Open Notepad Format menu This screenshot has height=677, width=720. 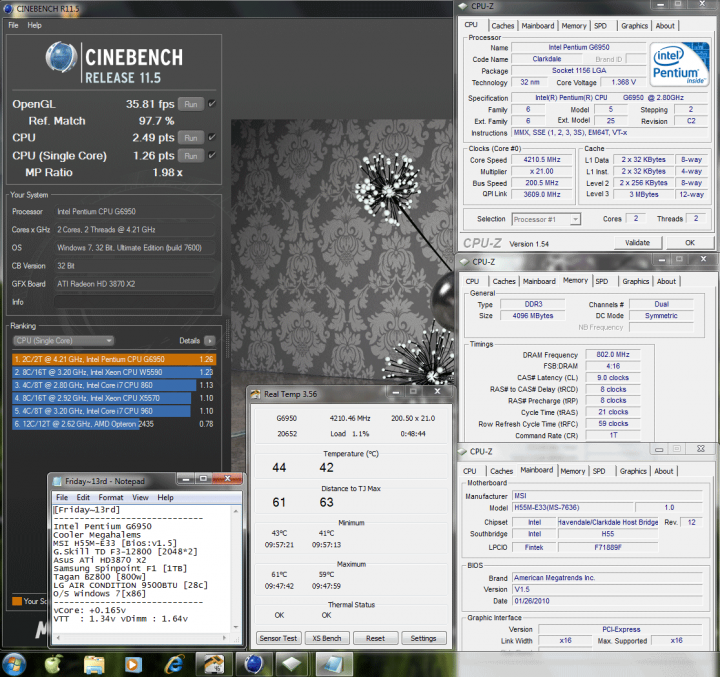tap(111, 497)
